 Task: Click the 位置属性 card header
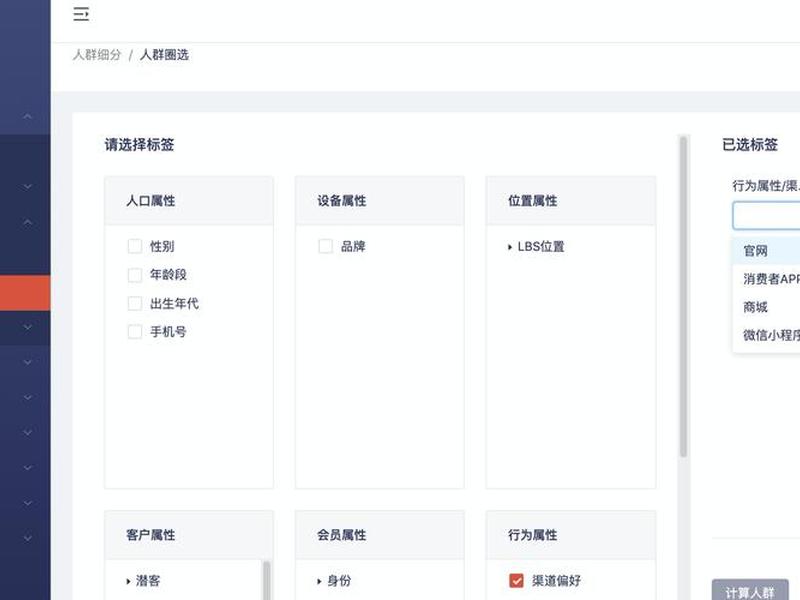pyautogui.click(x=571, y=201)
